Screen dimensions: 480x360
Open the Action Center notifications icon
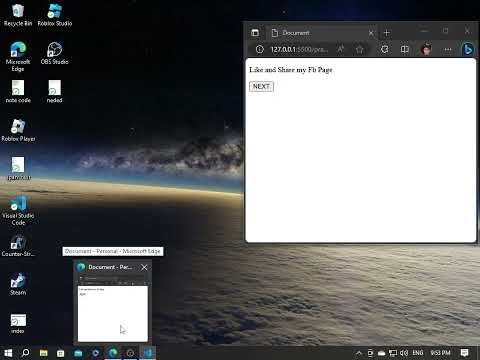click(x=464, y=353)
